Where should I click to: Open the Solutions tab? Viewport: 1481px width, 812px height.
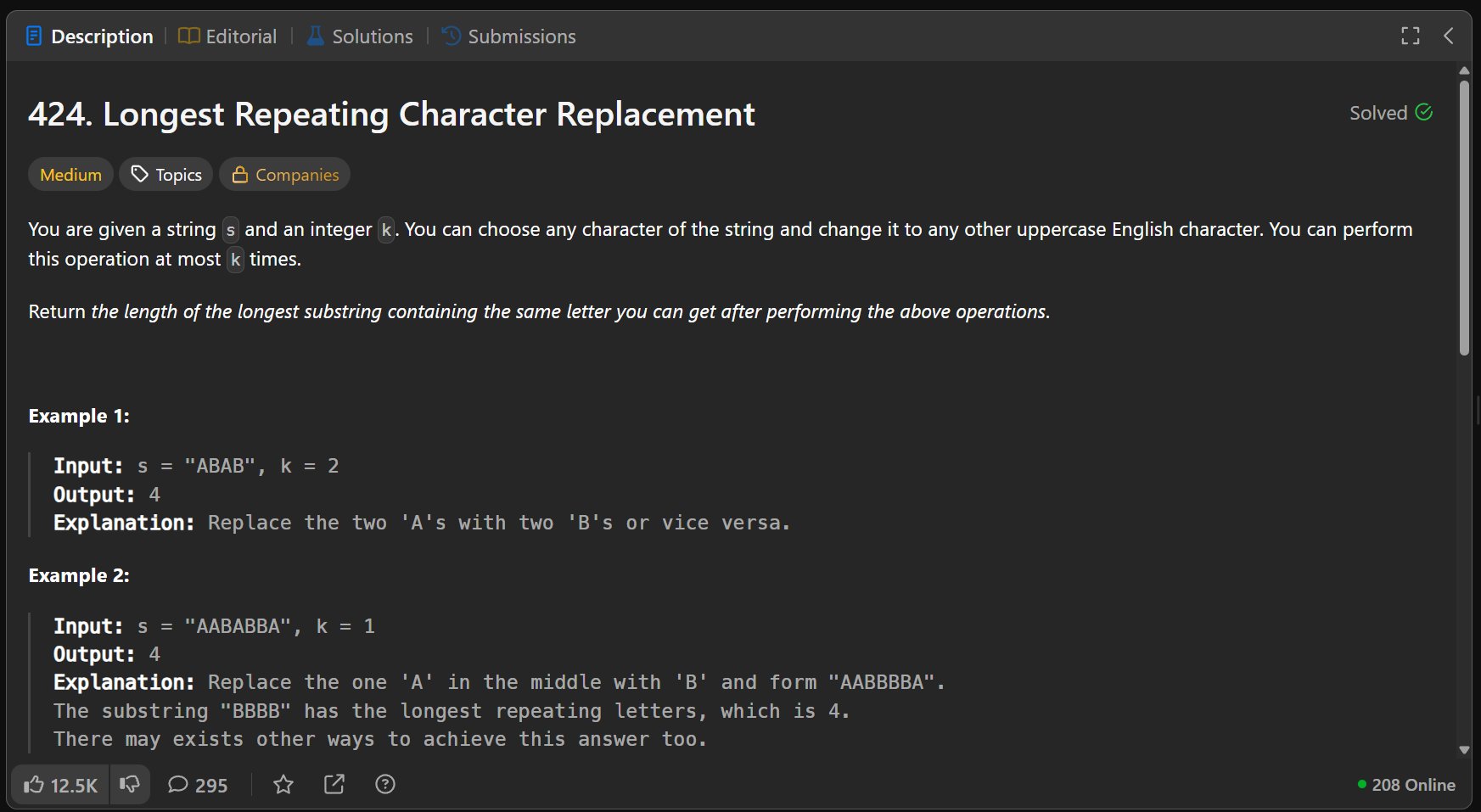tap(360, 36)
